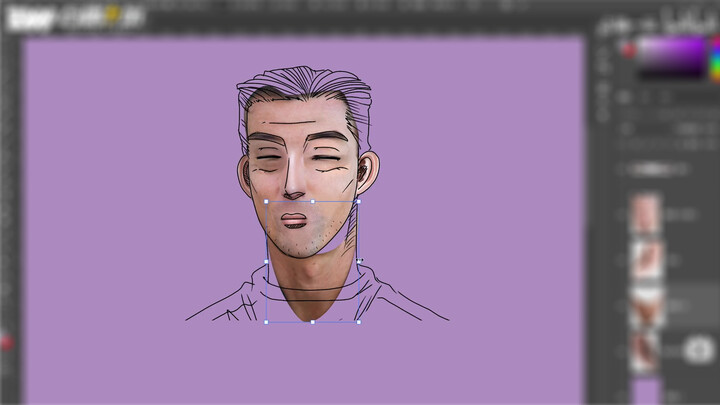Click the red icon on the left toolbar
This screenshot has width=720, height=405.
(7, 343)
